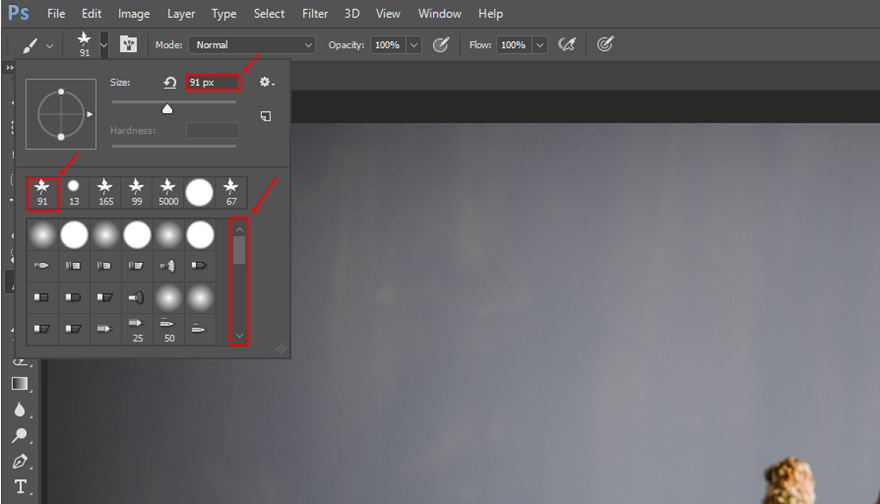The width and height of the screenshot is (880, 504).
Task: Open the View menu
Action: 388,13
